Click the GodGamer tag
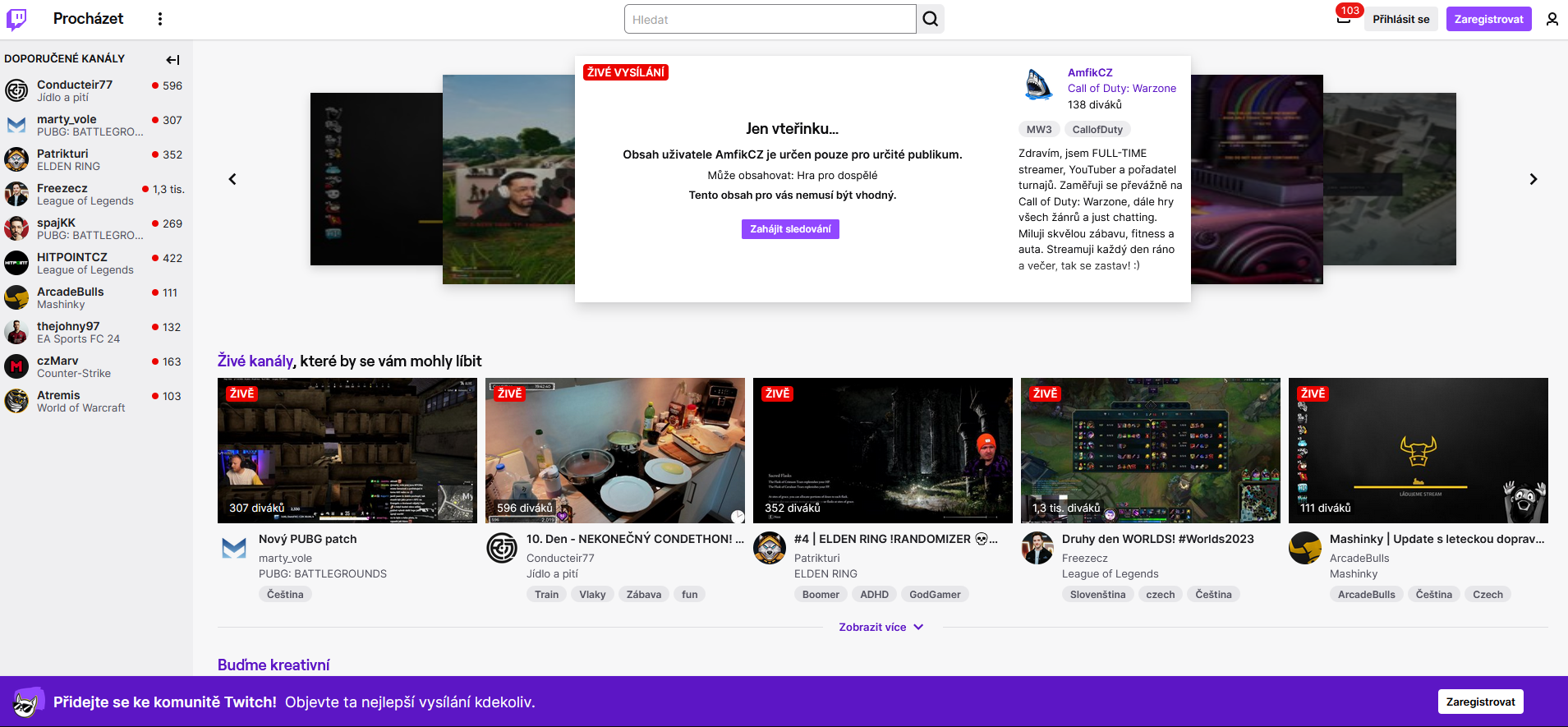This screenshot has height=727, width=1568. point(935,594)
